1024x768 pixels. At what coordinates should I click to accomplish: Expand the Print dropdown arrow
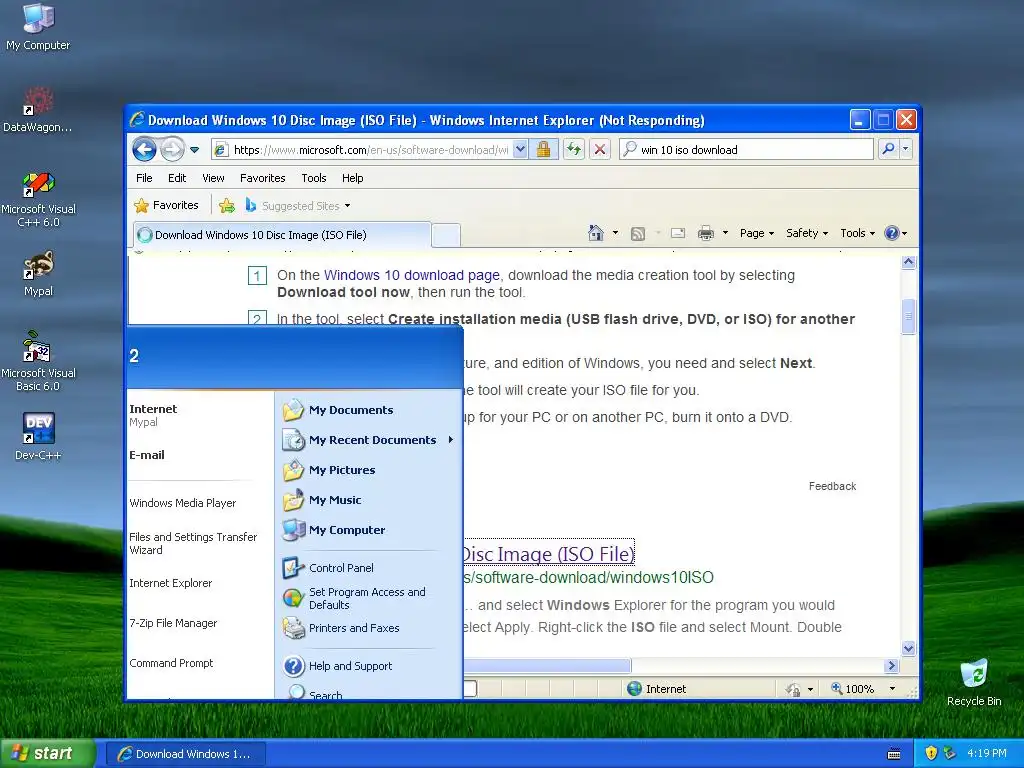(725, 233)
